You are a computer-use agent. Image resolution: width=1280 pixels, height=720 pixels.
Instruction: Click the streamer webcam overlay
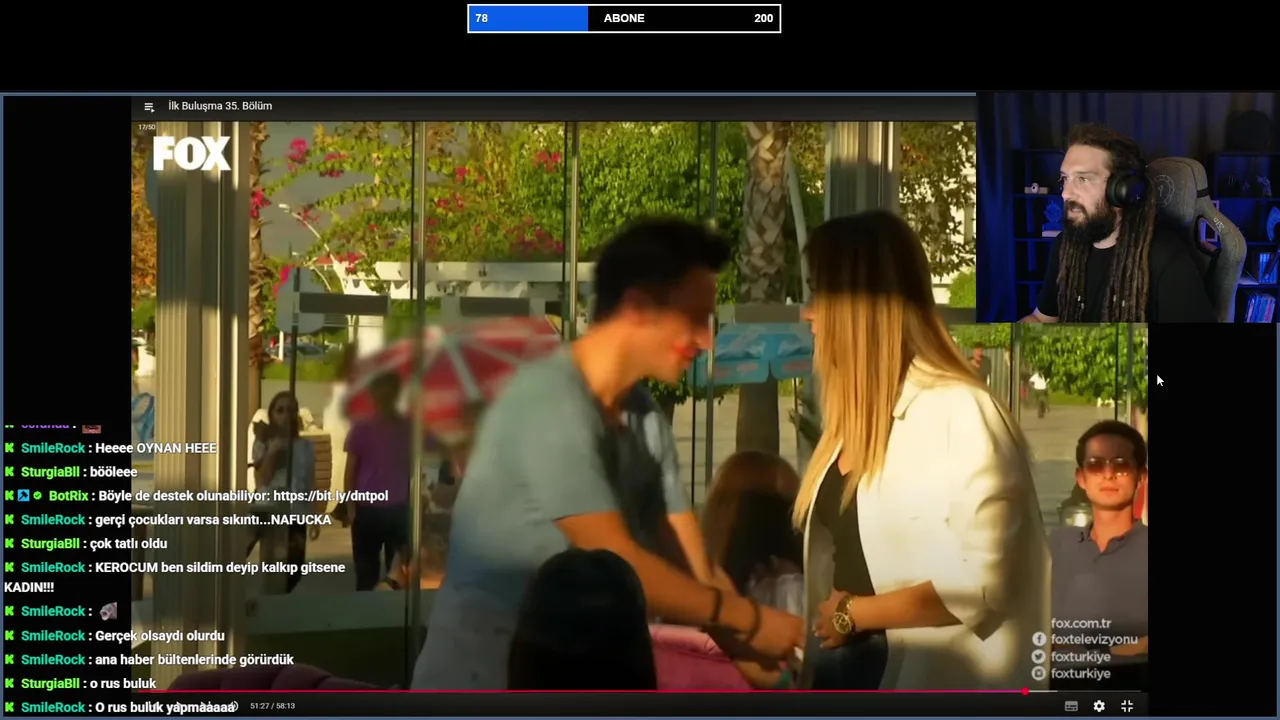pos(1127,208)
